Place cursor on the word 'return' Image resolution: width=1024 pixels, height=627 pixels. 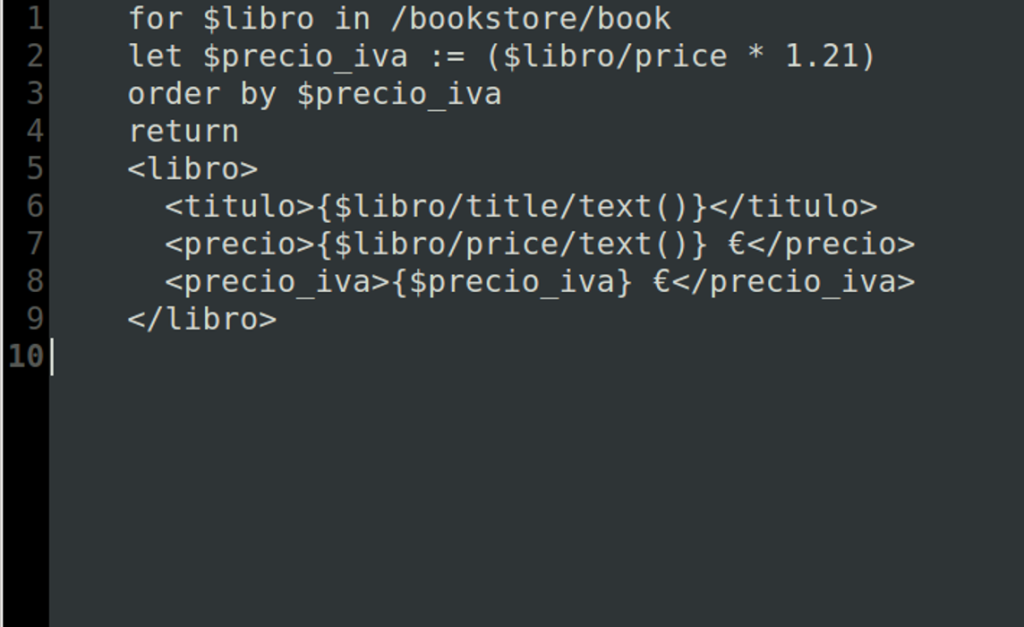[184, 132]
